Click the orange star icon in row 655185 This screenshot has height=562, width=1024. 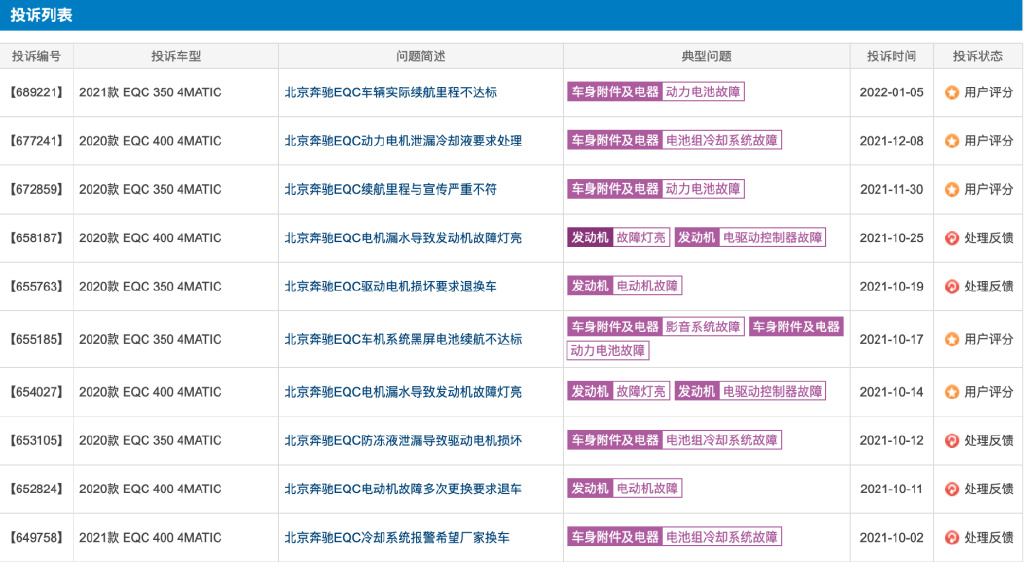[x=952, y=339]
